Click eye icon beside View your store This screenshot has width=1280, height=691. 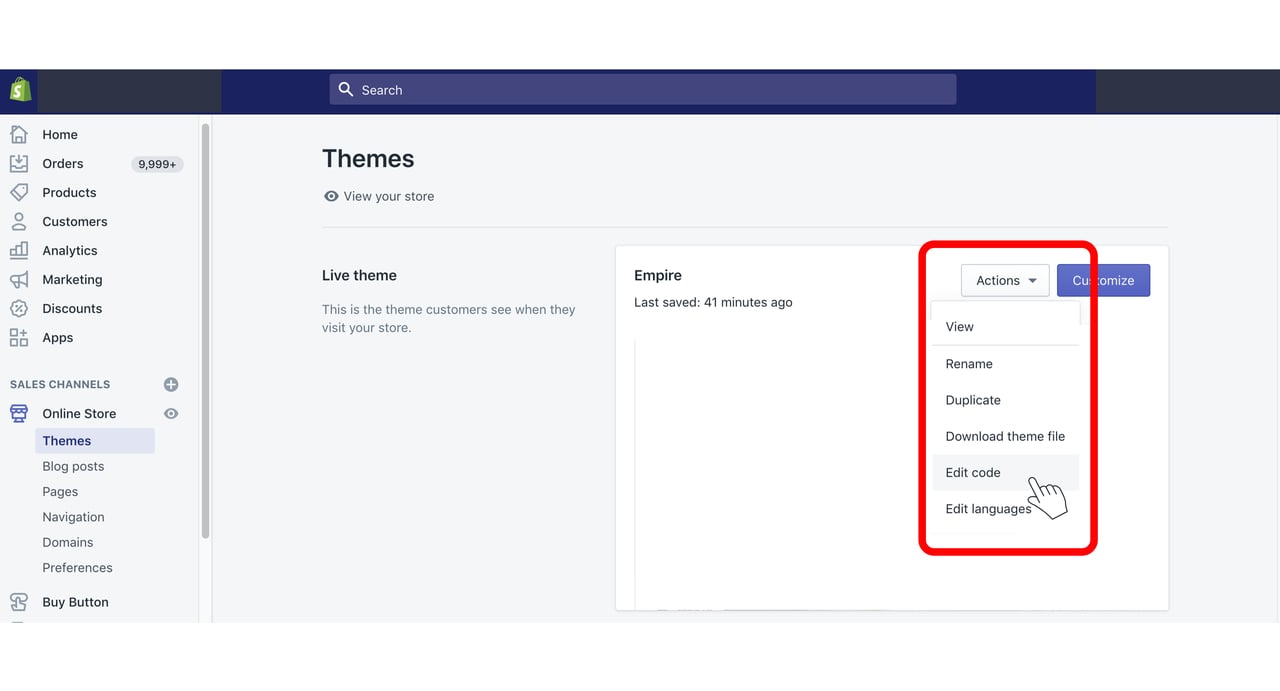point(331,196)
